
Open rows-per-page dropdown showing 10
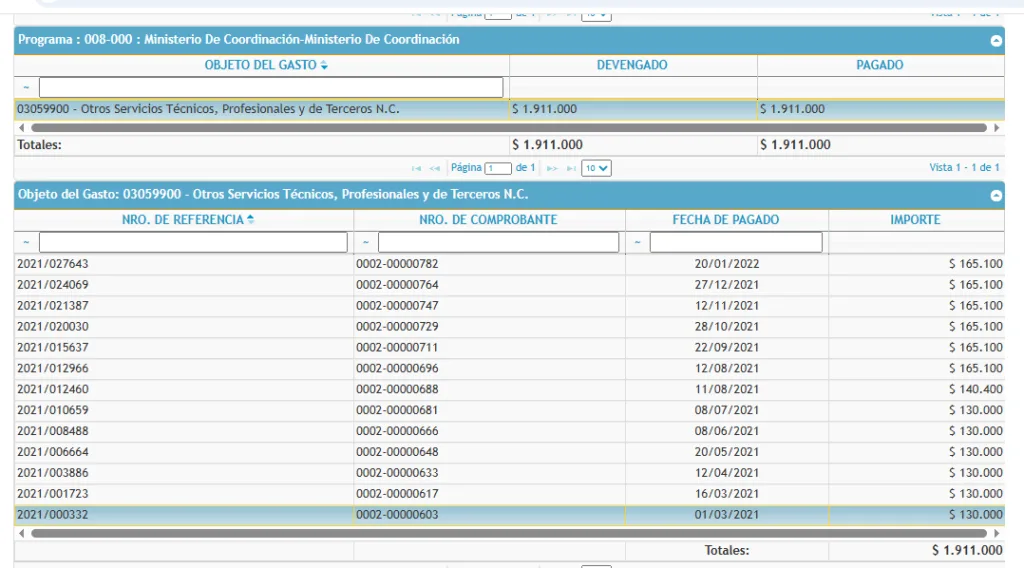(596, 168)
